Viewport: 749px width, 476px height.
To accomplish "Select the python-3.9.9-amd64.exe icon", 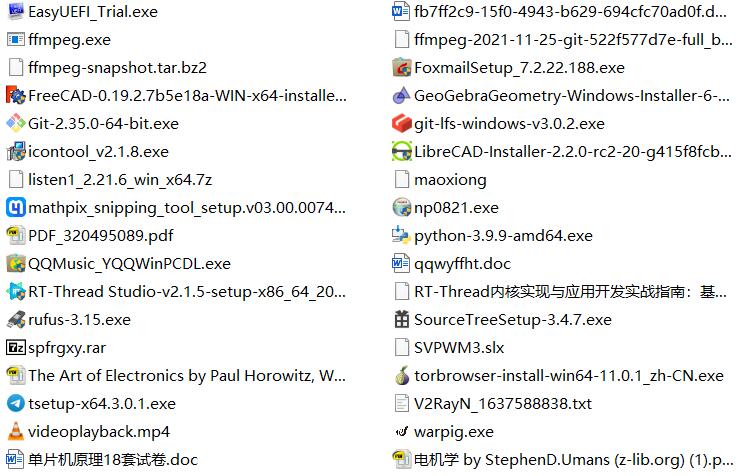I will pyautogui.click(x=401, y=236).
